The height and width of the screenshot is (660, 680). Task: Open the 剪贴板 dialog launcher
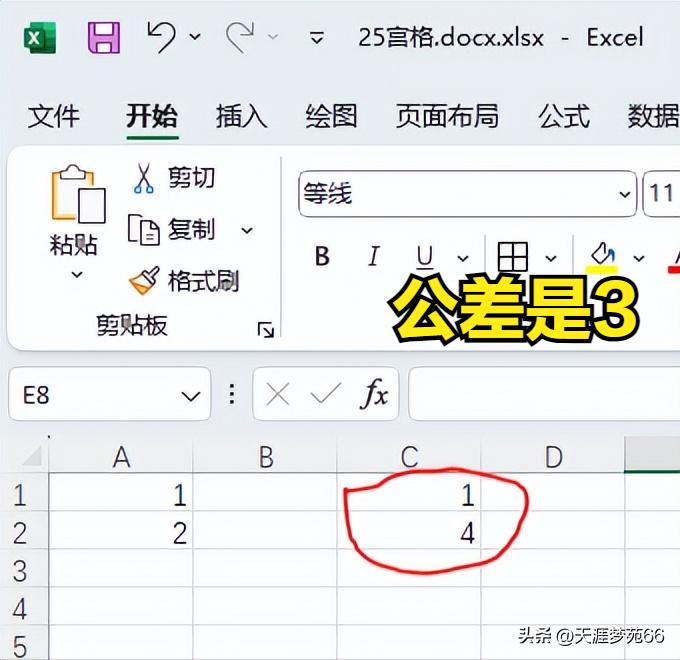pos(265,330)
